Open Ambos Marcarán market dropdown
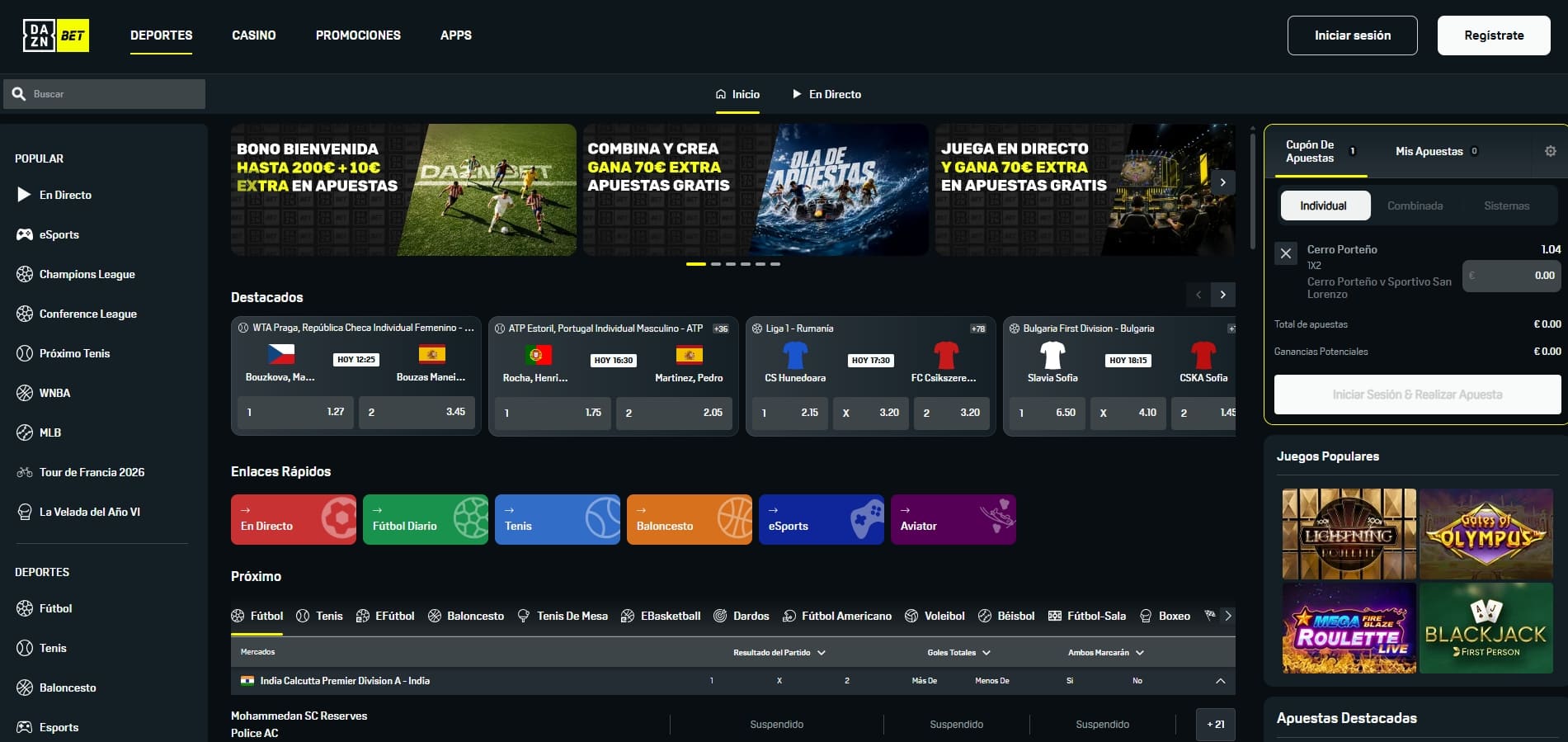Screen dimensions: 1568x742 coord(1106,653)
